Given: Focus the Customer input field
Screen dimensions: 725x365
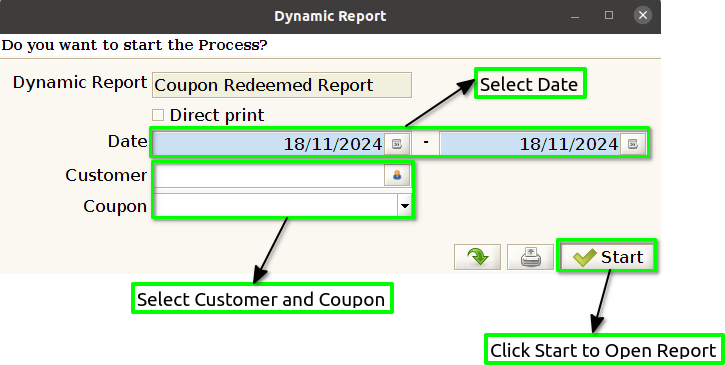Looking at the screenshot, I should [269, 175].
